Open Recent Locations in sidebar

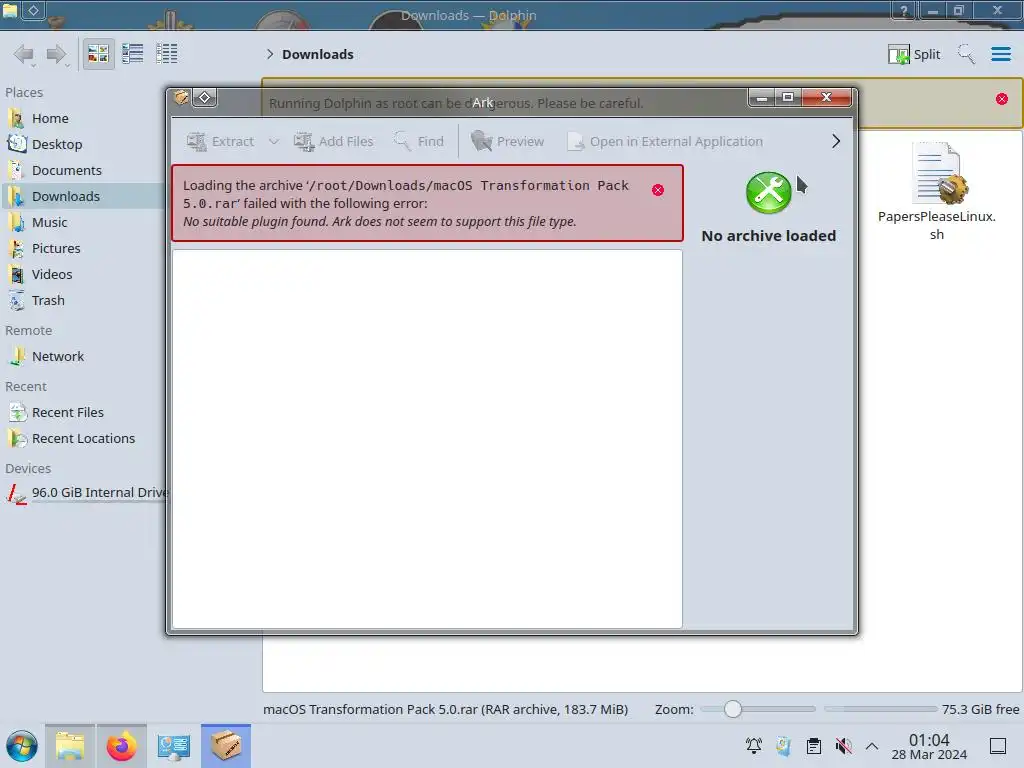(x=82, y=439)
